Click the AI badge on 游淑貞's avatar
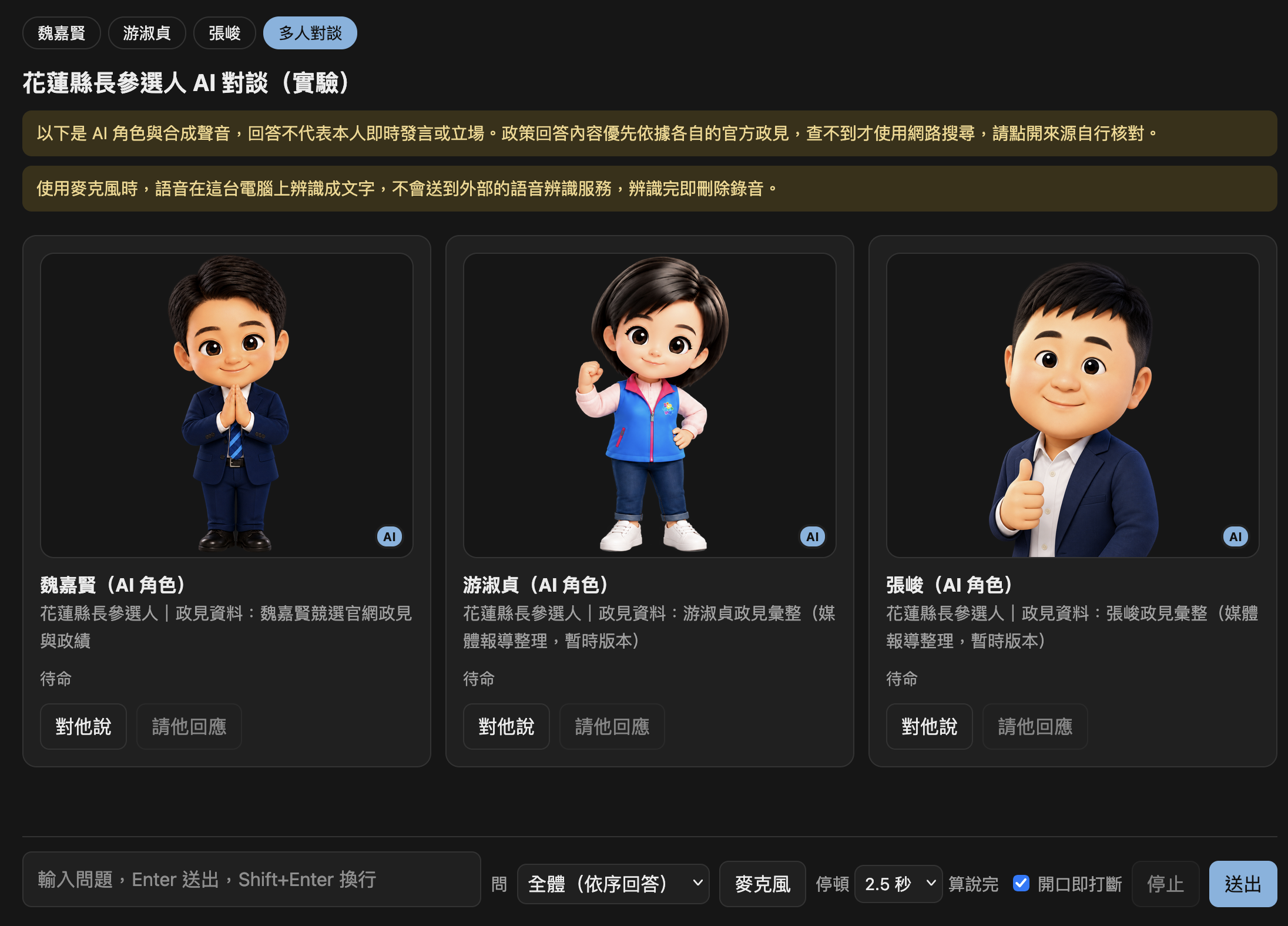 click(x=812, y=536)
